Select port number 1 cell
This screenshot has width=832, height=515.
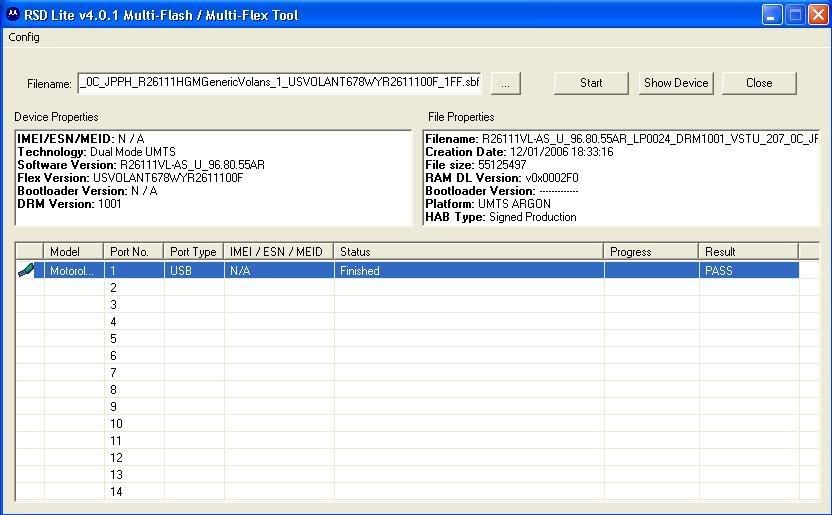pyautogui.click(x=134, y=270)
